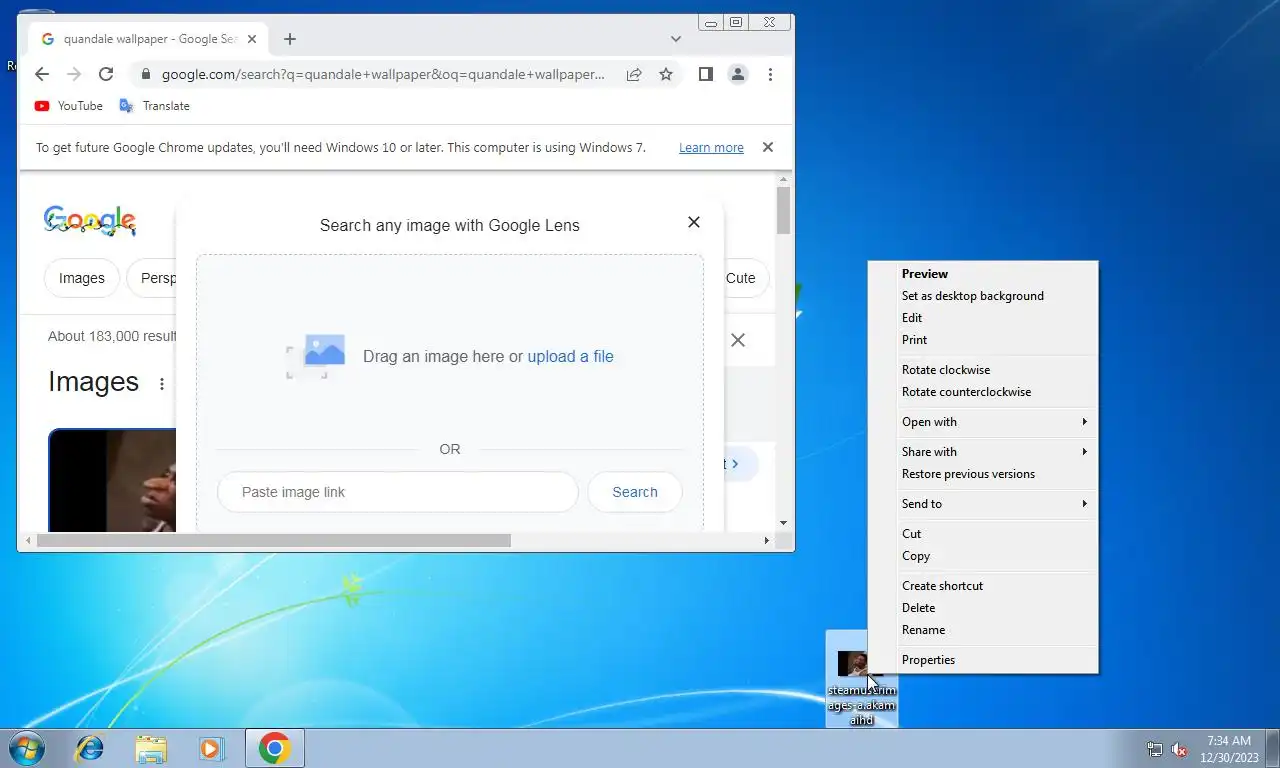The image size is (1280, 768).
Task: Select Cut in context menu
Action: [x=983, y=534]
